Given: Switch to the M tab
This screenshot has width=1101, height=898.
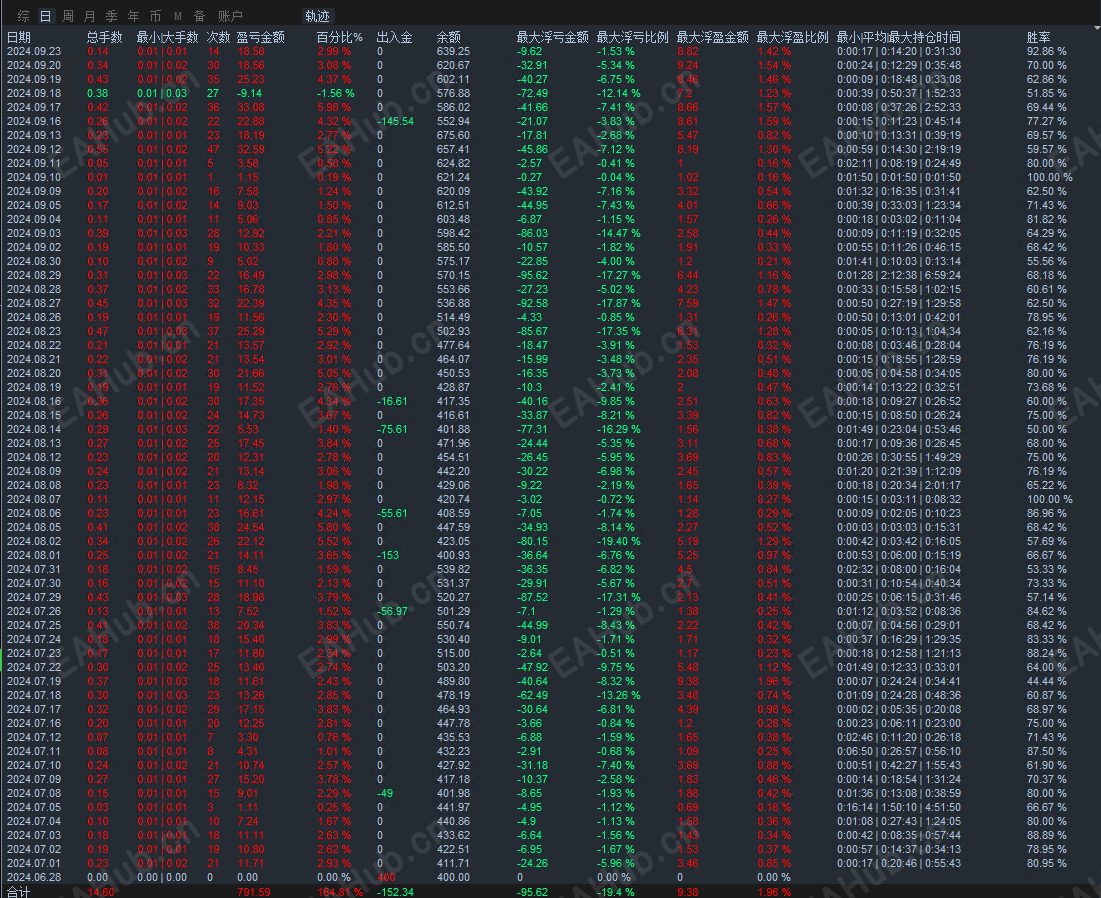Looking at the screenshot, I should (x=178, y=15).
